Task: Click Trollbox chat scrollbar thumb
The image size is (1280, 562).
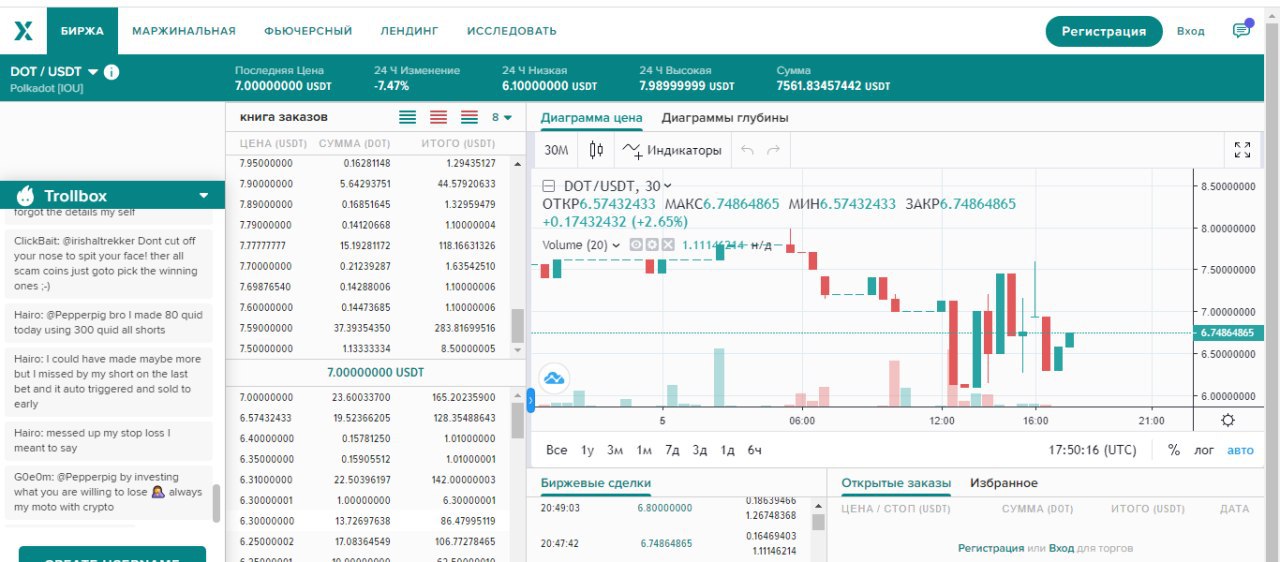Action: (217, 505)
